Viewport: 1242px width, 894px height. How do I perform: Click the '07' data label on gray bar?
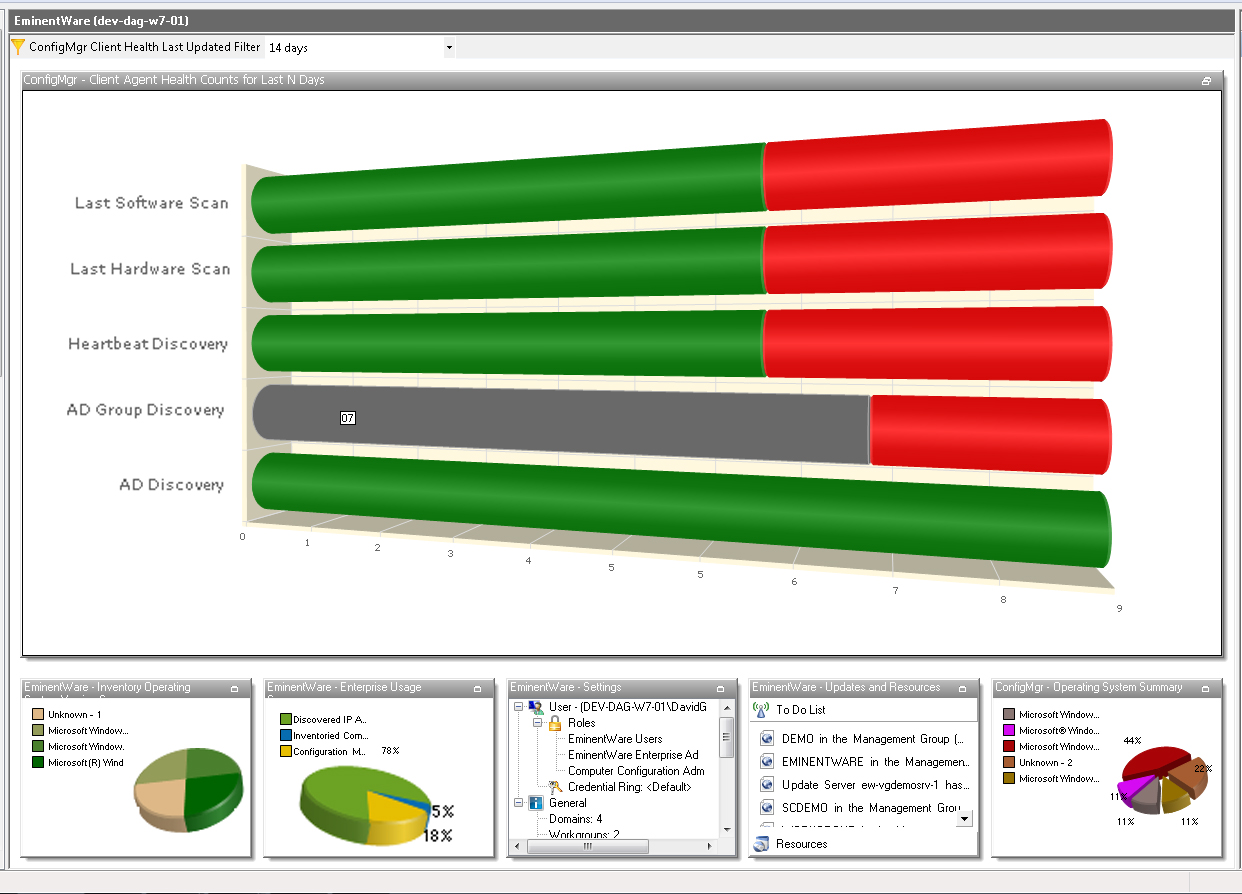pos(348,418)
